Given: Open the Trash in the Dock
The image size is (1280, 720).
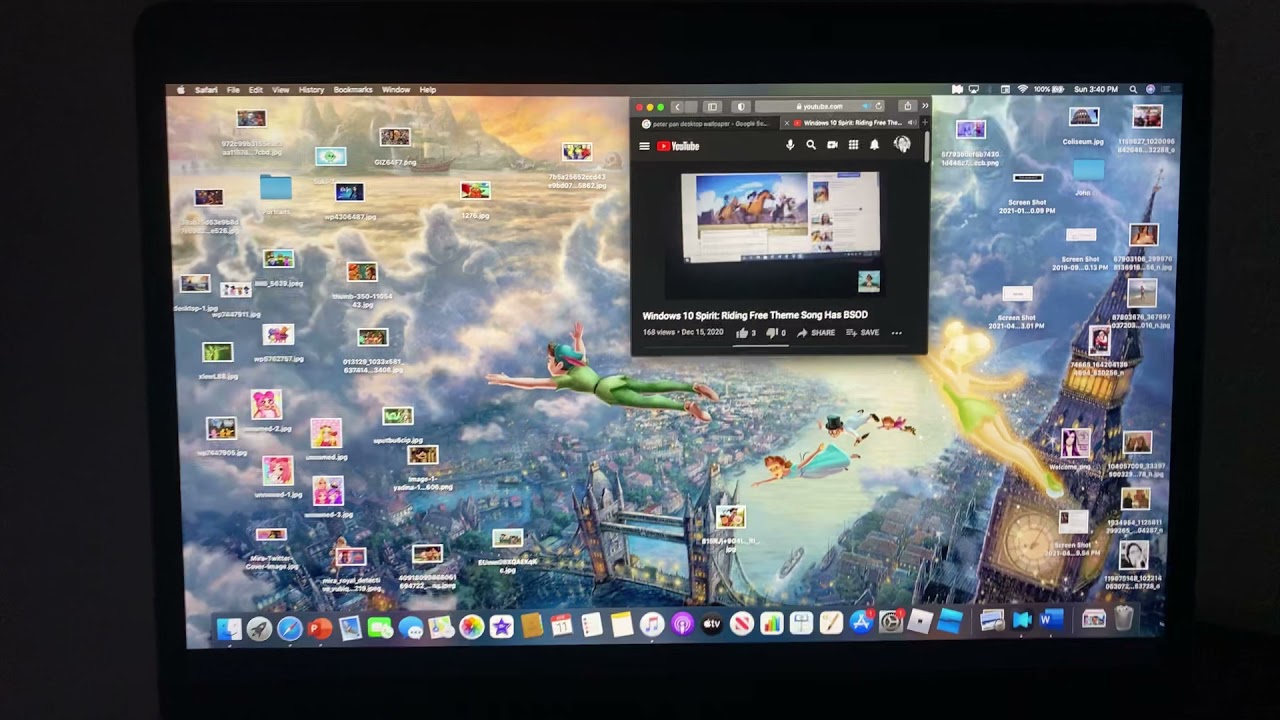Looking at the screenshot, I should click(x=1124, y=619).
